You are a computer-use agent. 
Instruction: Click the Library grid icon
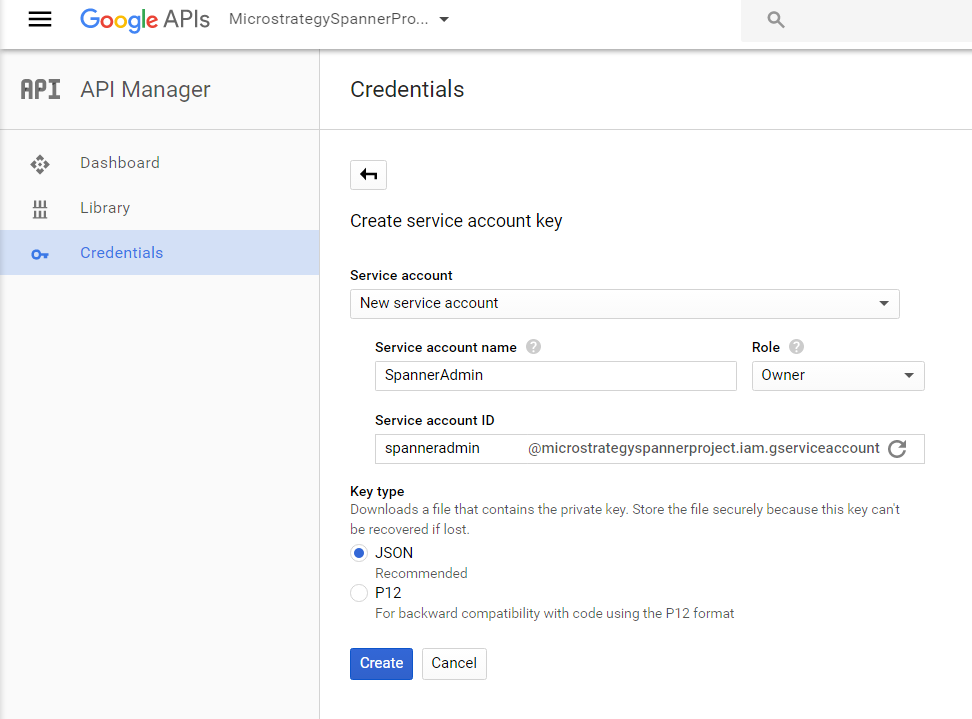tap(40, 208)
